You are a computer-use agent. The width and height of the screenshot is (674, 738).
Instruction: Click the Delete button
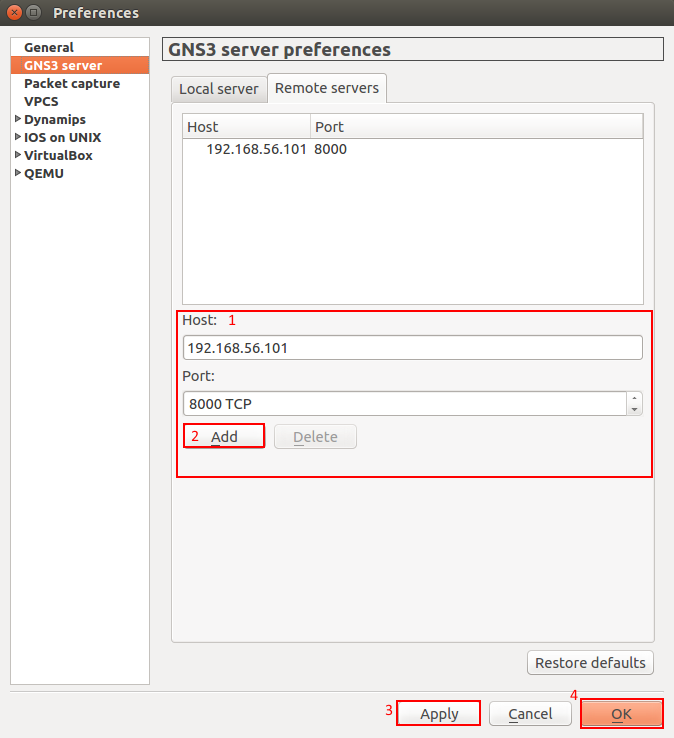coord(315,437)
